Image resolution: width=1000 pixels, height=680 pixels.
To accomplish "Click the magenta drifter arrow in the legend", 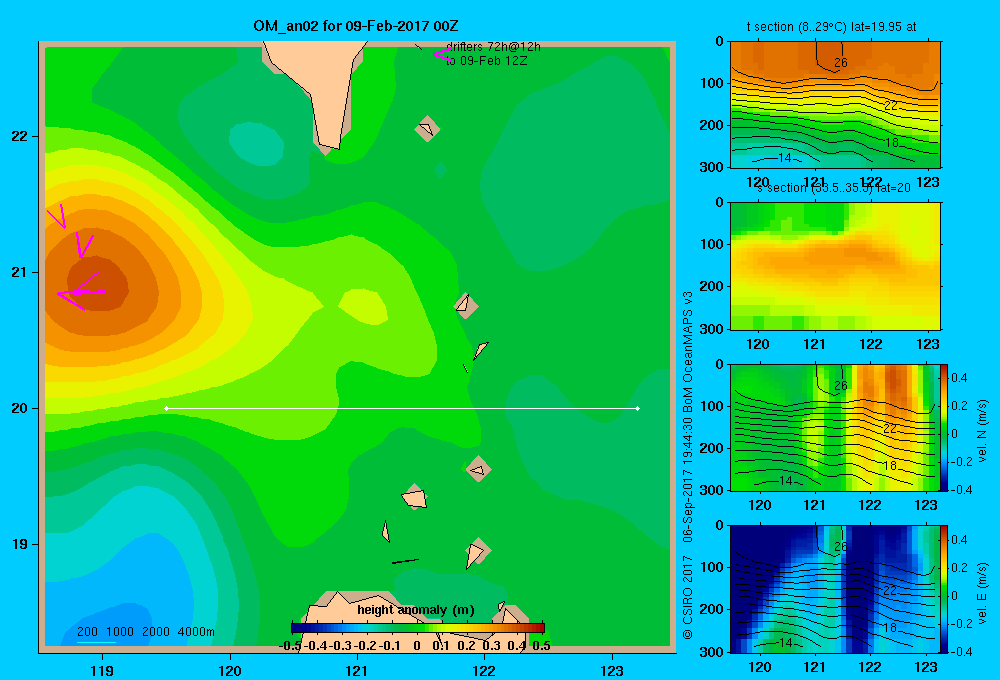I will [x=443, y=54].
